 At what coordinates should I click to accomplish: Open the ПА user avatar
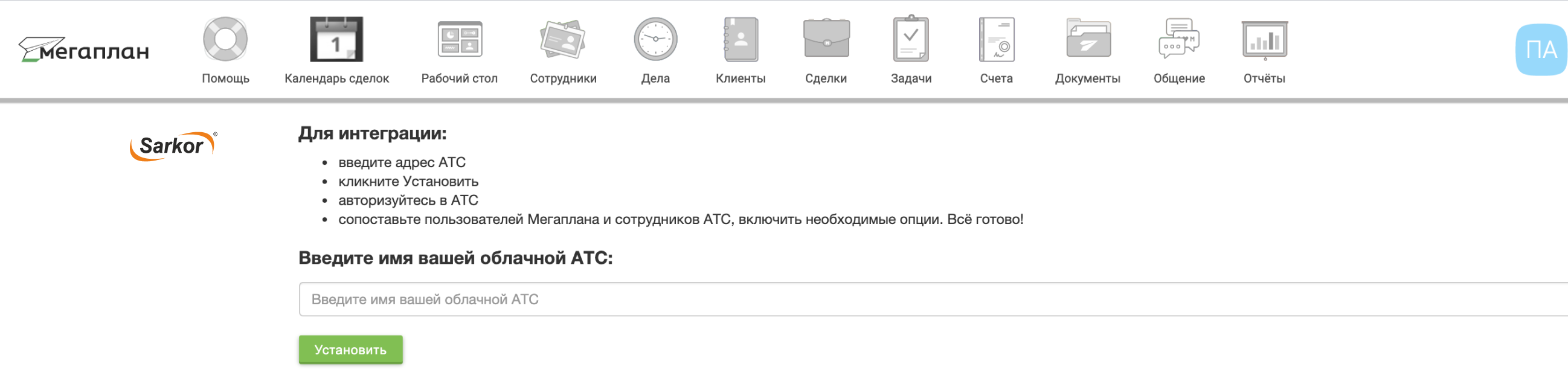[x=1540, y=50]
